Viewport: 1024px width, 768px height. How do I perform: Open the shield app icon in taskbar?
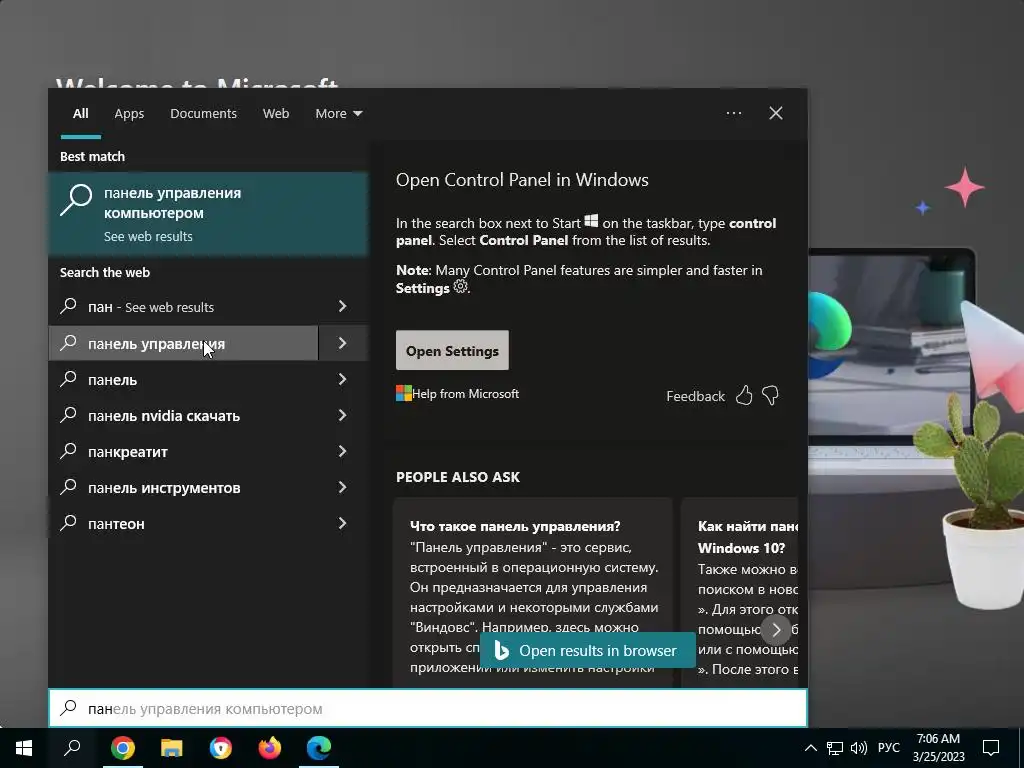tap(221, 748)
